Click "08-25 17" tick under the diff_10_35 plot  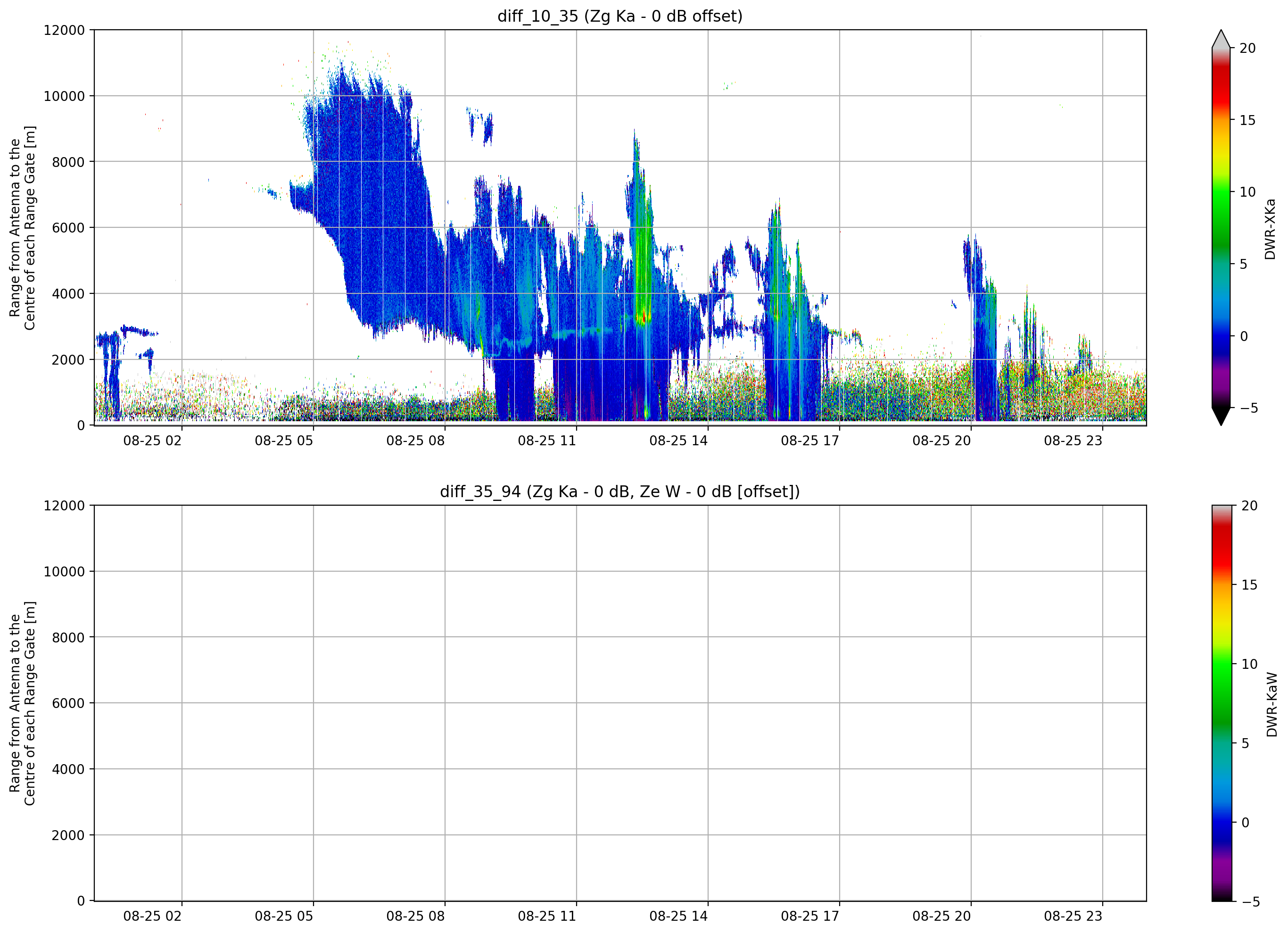pyautogui.click(x=810, y=441)
